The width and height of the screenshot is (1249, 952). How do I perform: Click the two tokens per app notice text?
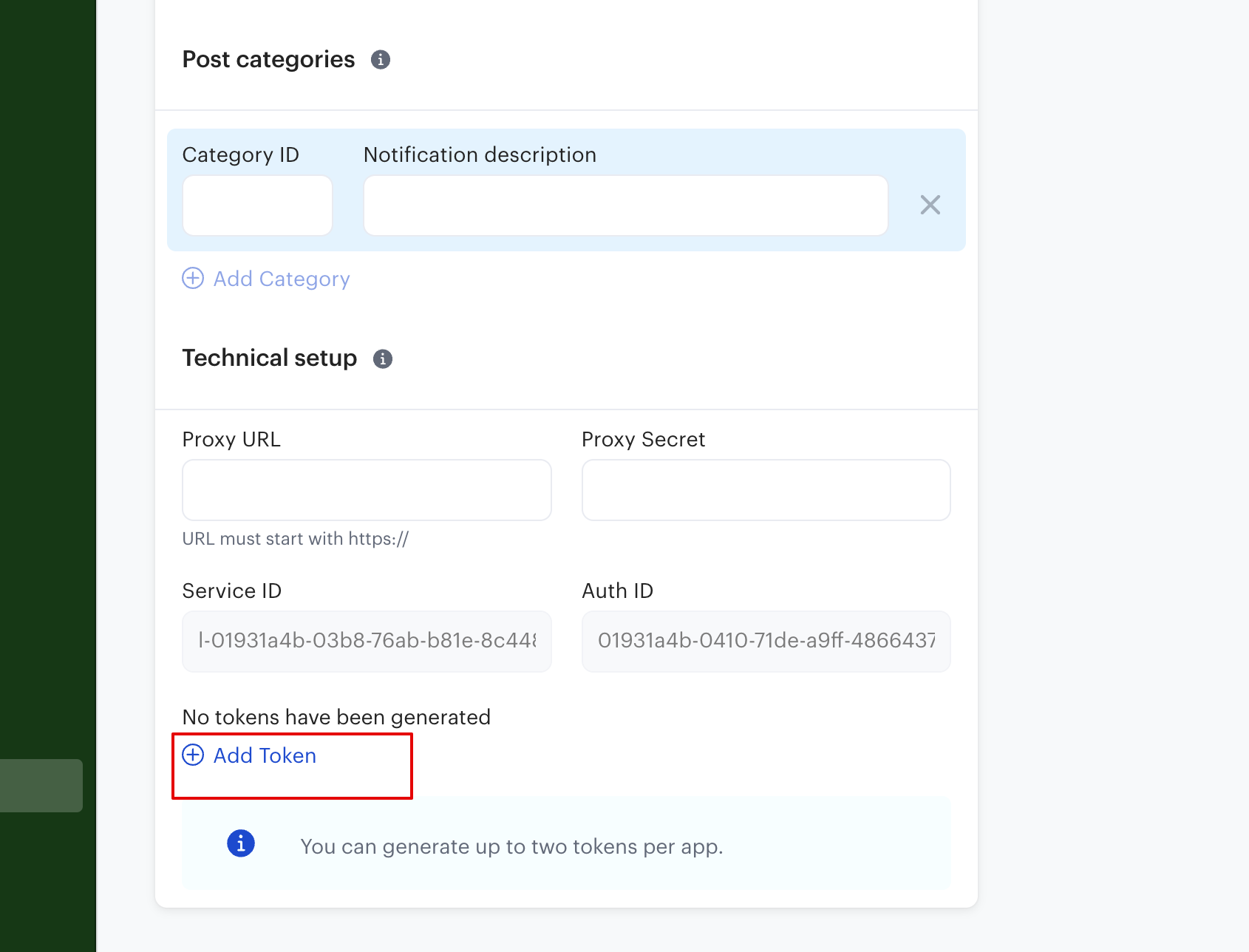coord(511,846)
